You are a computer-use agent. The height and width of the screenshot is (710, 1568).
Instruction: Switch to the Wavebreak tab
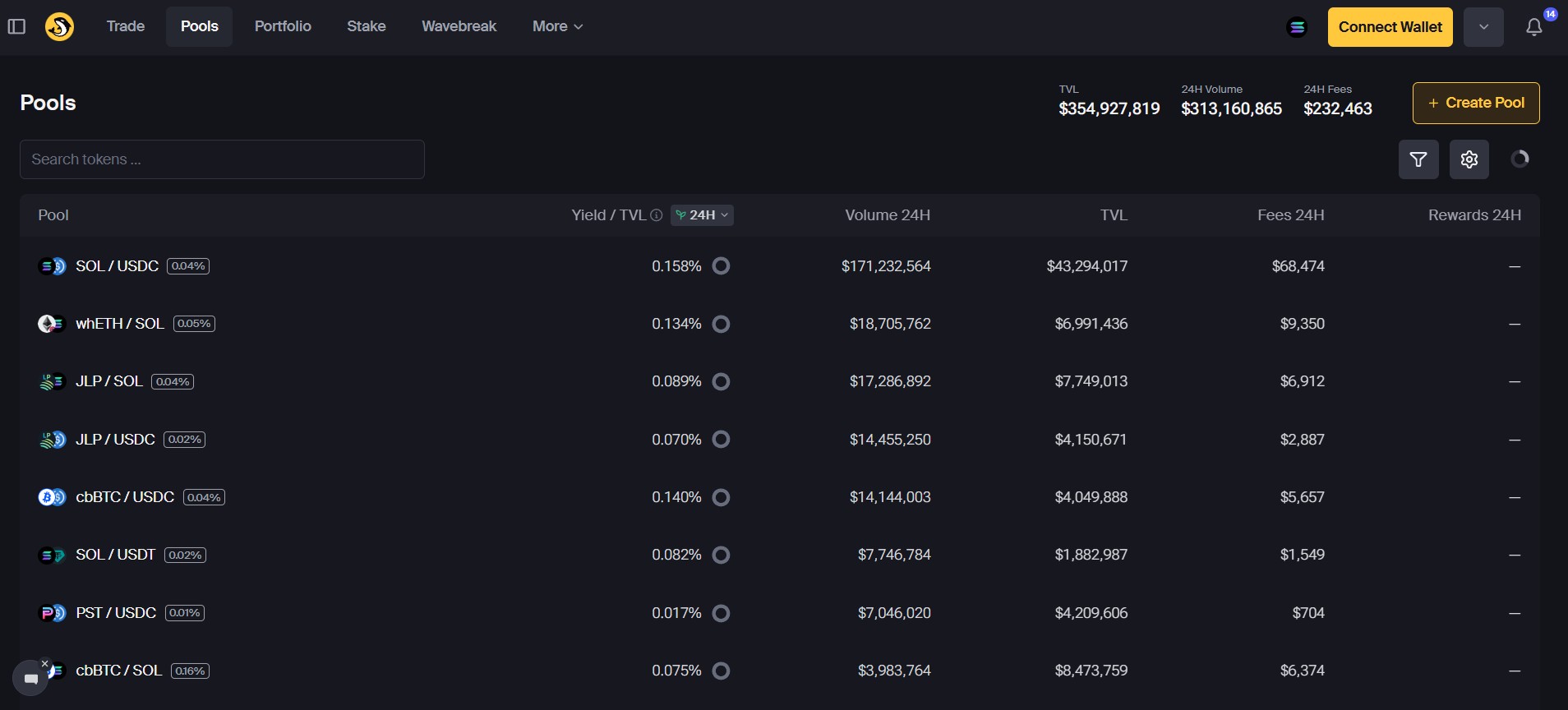point(459,26)
